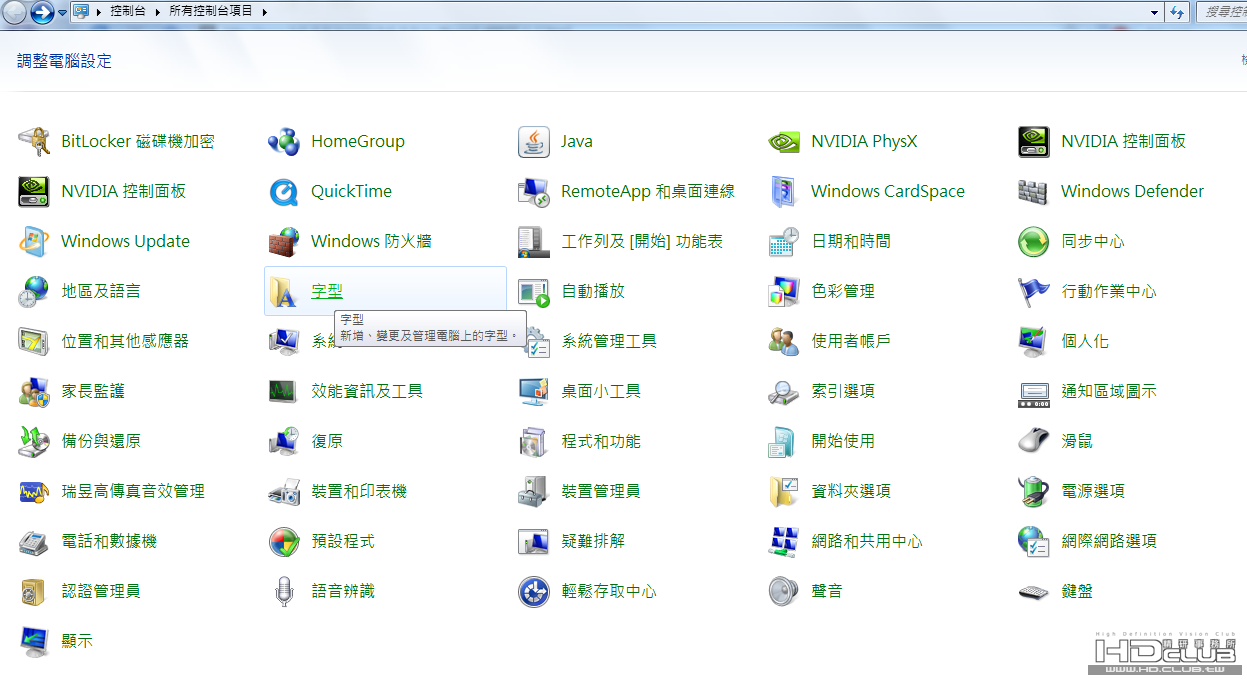Click the 自動播放 icon
The image size is (1247, 680).
[x=534, y=292]
